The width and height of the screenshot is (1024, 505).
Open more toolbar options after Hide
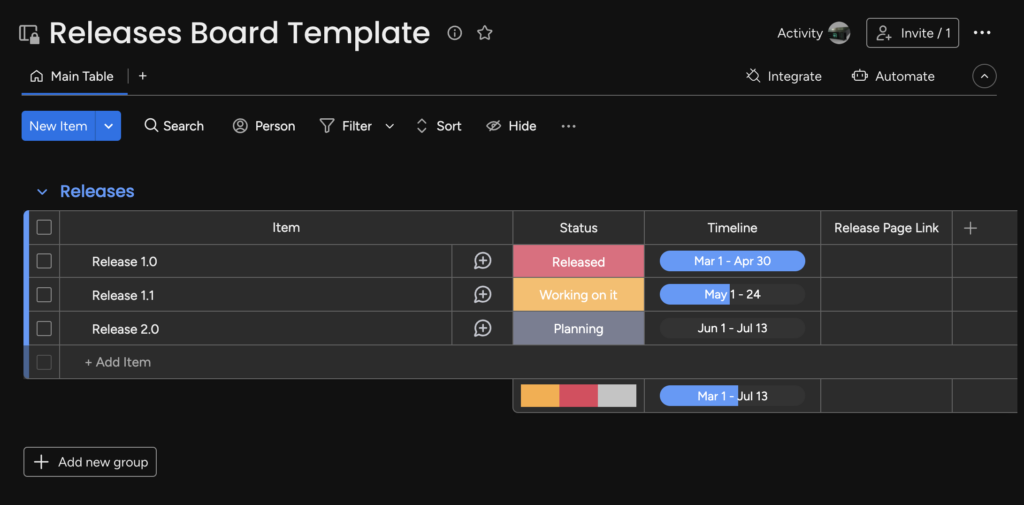568,126
